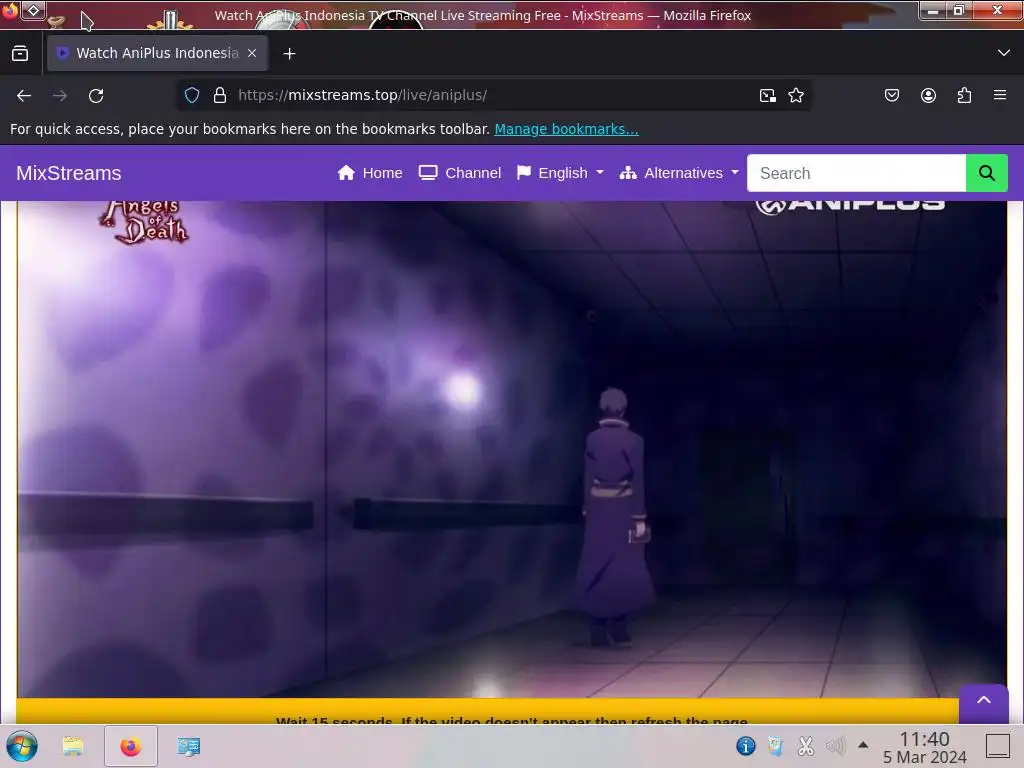
Task: Close the Watch AniPlus Indonesia tab
Action: click(251, 53)
